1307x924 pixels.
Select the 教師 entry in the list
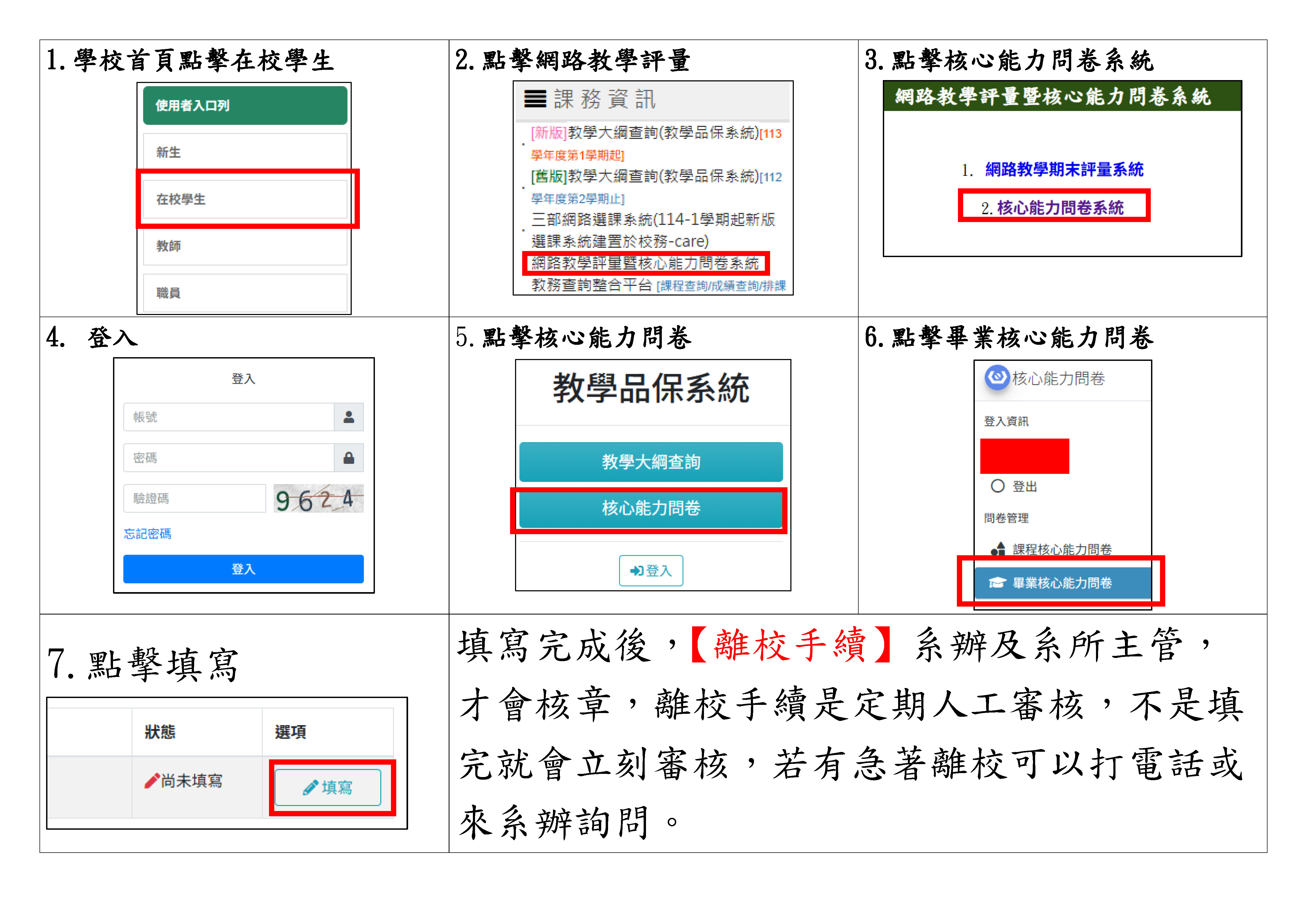coord(245,246)
